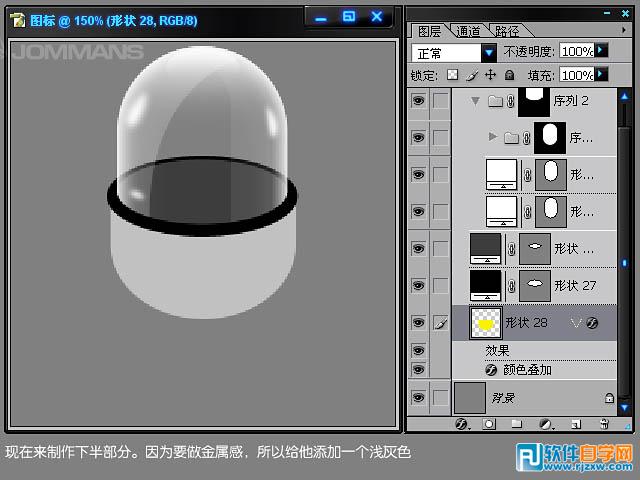Viewport: 640px width, 480px height.
Task: Toggle visibility of all 效果 effects
Action: point(418,350)
